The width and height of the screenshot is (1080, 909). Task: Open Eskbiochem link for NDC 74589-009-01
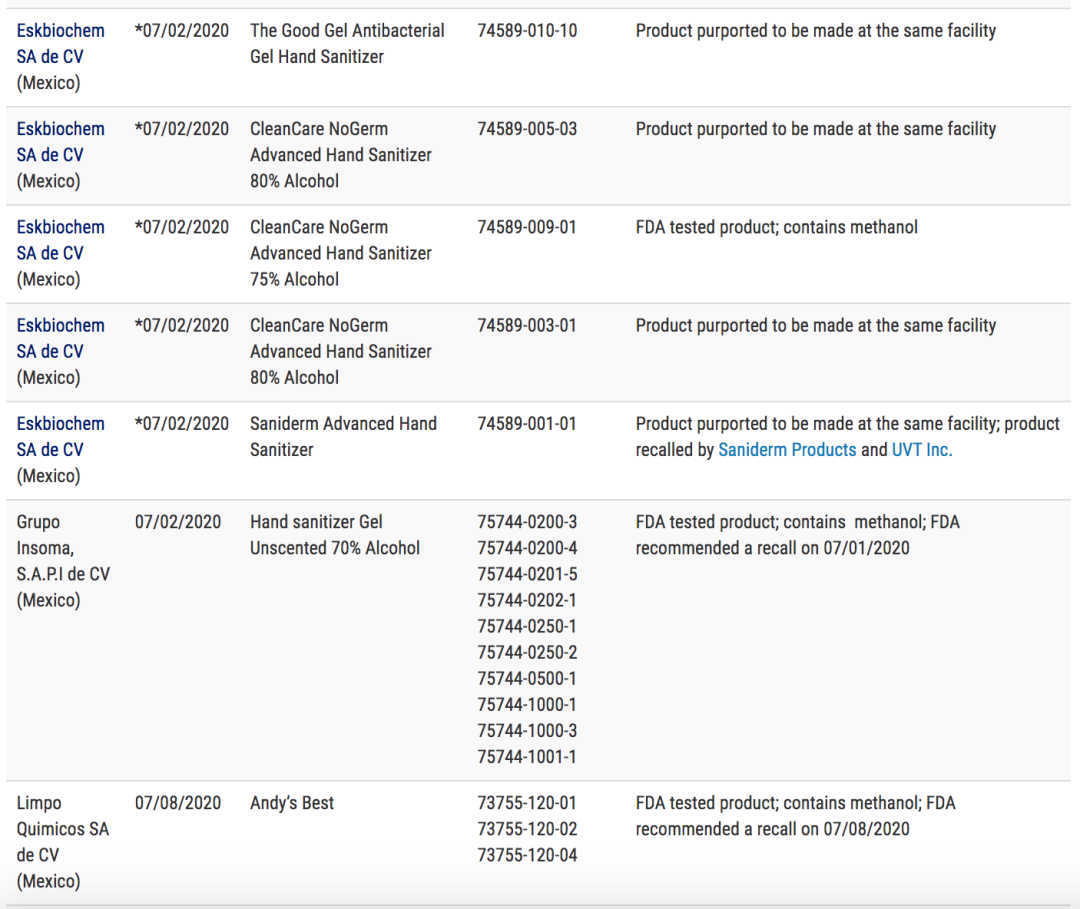pos(61,240)
